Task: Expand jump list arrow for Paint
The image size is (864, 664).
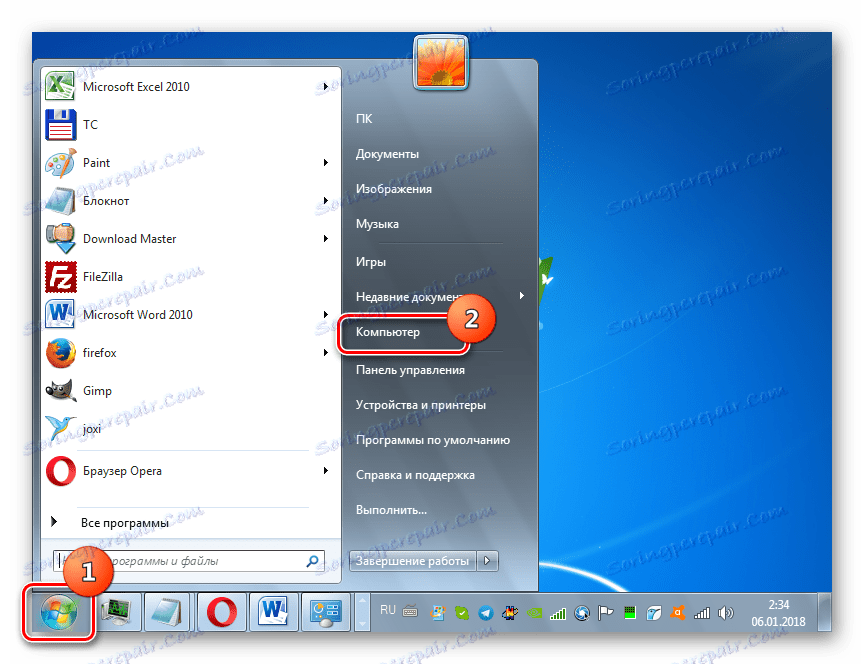Action: [x=326, y=163]
